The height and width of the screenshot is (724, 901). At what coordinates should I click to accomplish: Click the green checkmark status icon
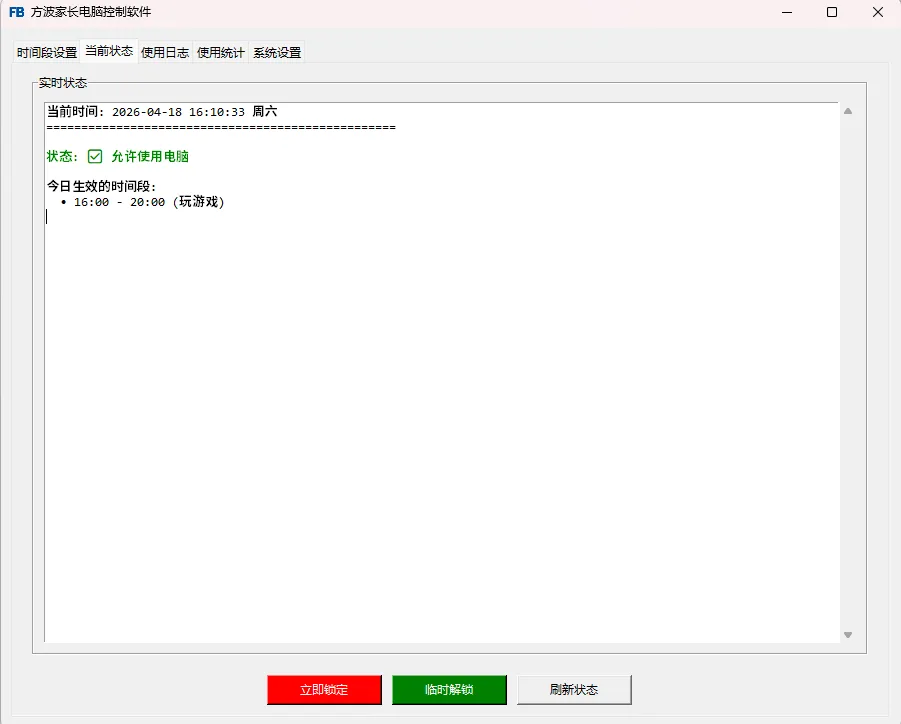(x=95, y=156)
